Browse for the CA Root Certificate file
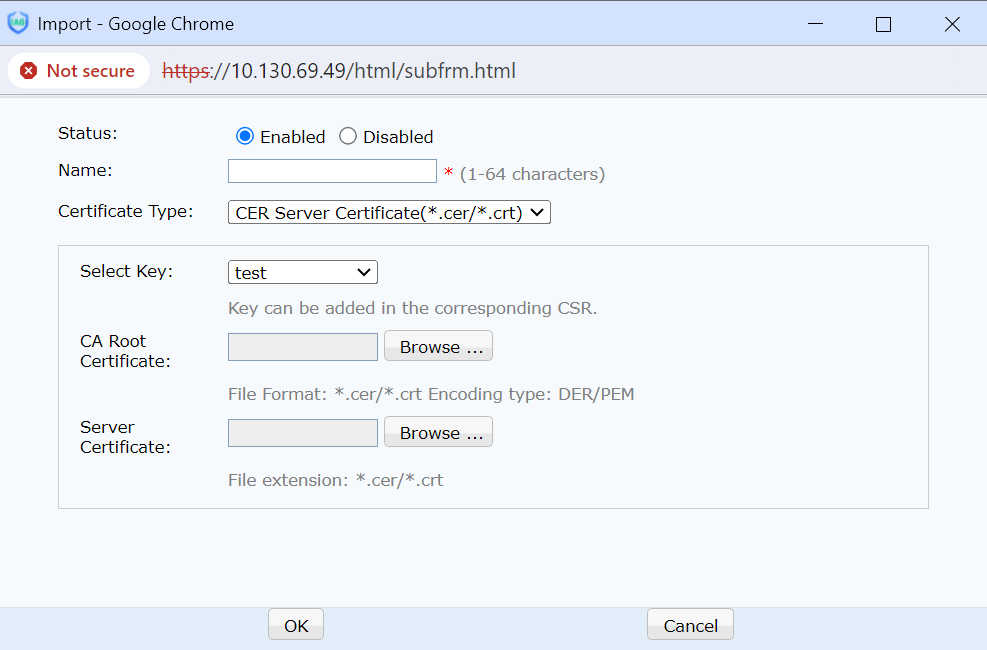The image size is (987, 650). click(438, 347)
